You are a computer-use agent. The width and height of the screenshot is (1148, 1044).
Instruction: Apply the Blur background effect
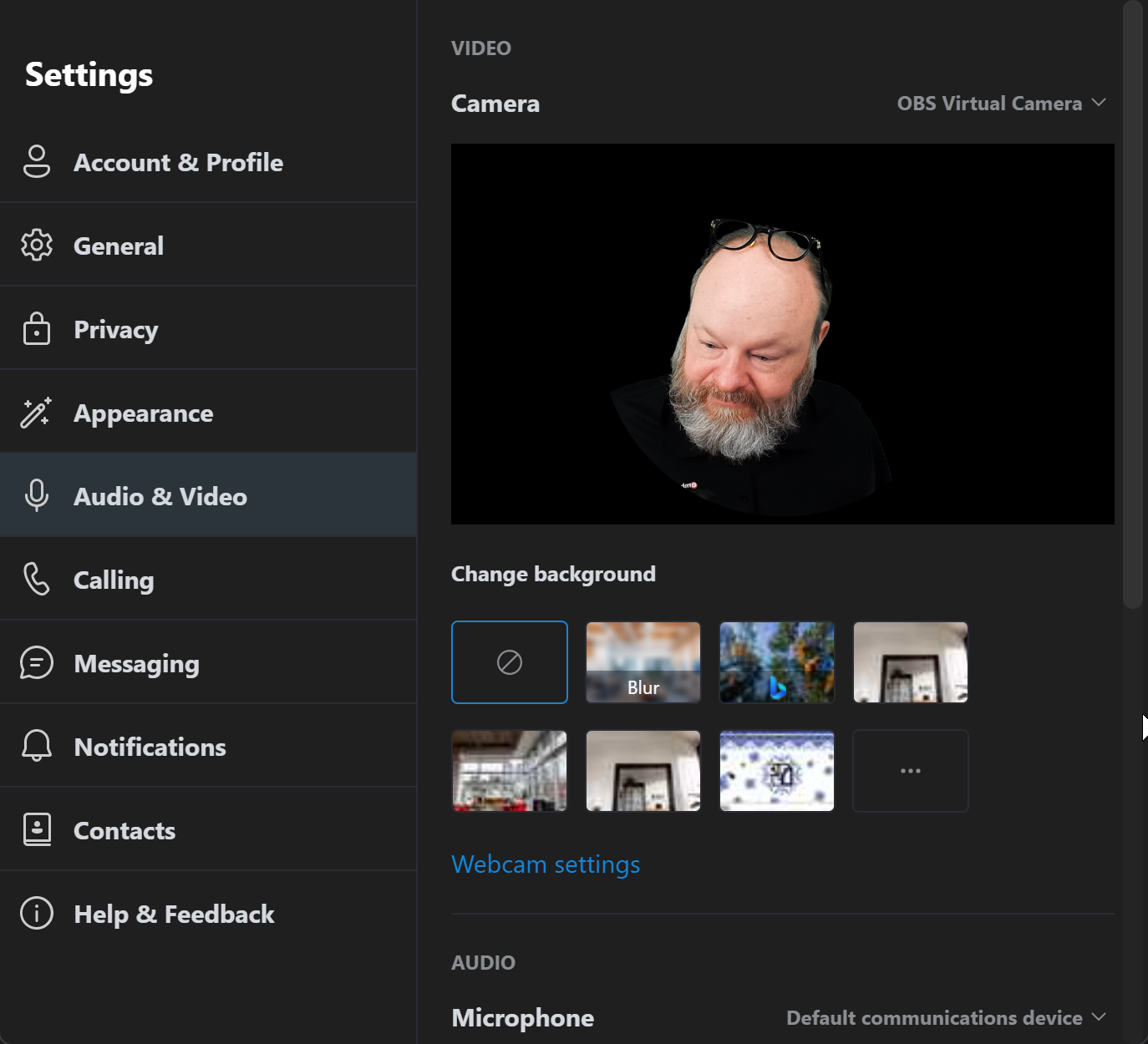point(643,662)
